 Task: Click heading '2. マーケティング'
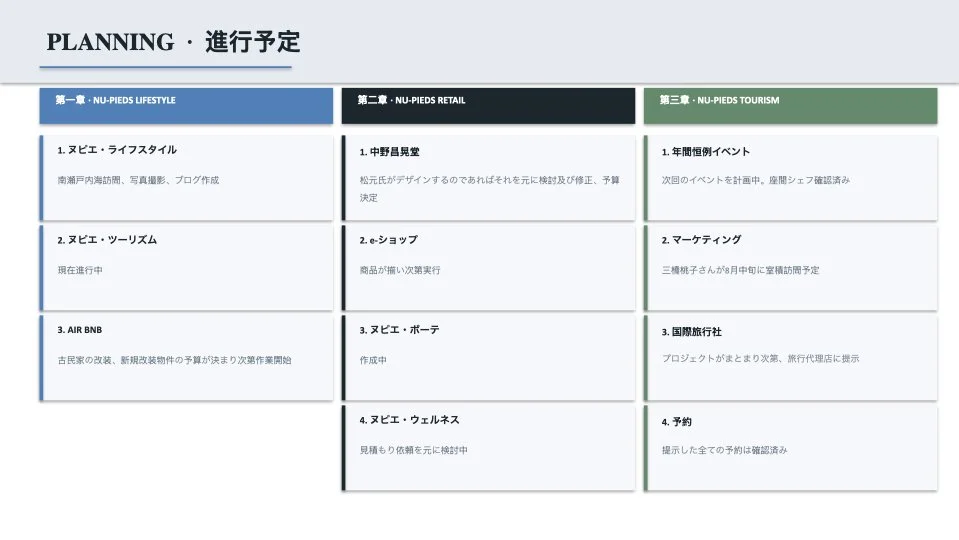[x=701, y=240]
